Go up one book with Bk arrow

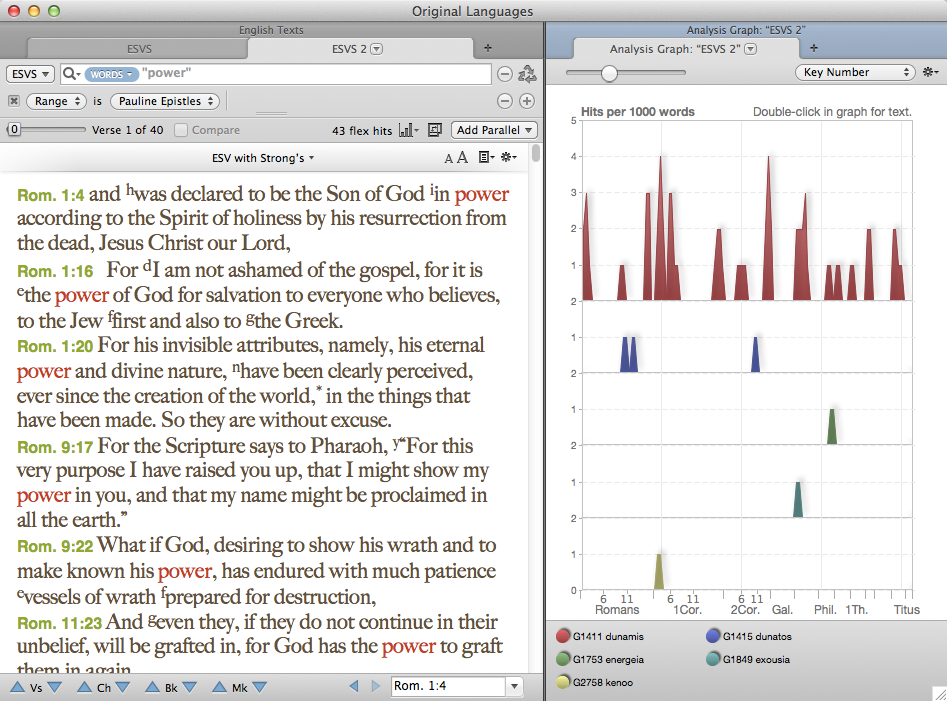click(x=153, y=687)
